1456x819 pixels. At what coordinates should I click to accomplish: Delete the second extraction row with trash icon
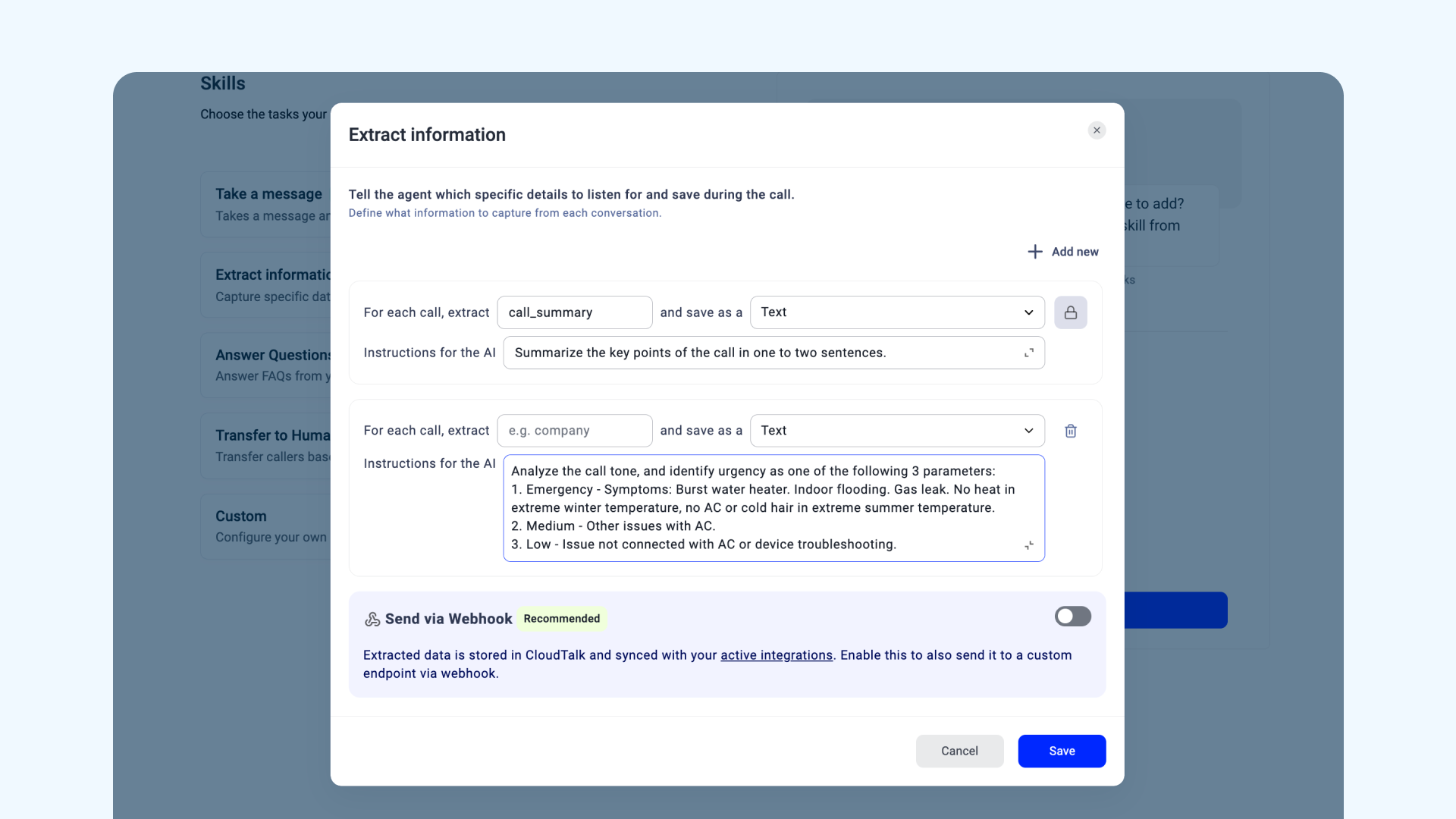[1070, 431]
